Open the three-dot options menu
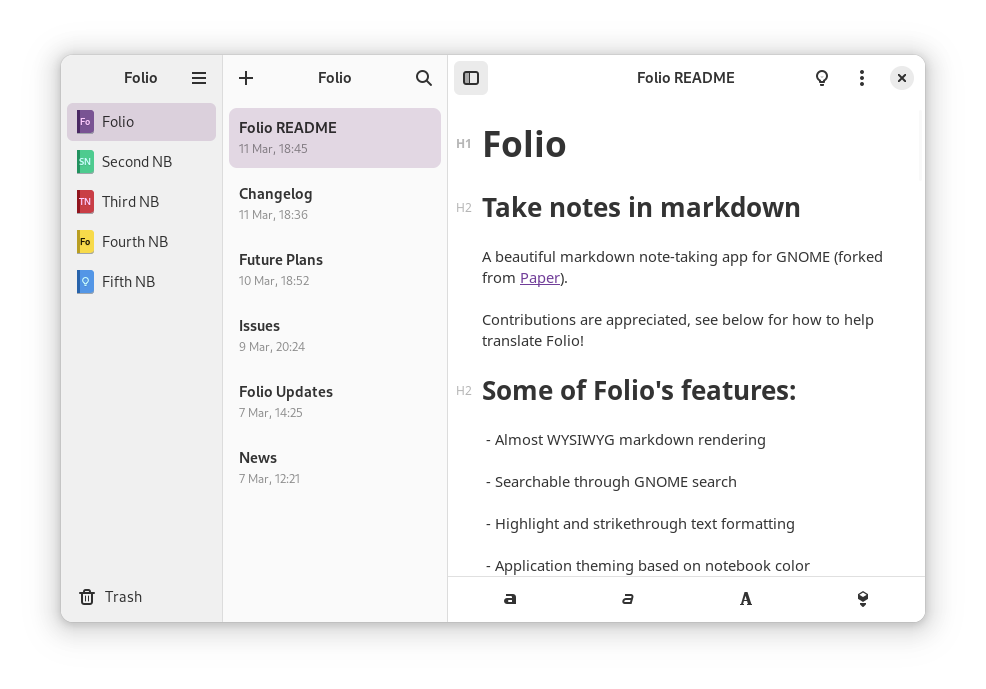 tap(861, 78)
